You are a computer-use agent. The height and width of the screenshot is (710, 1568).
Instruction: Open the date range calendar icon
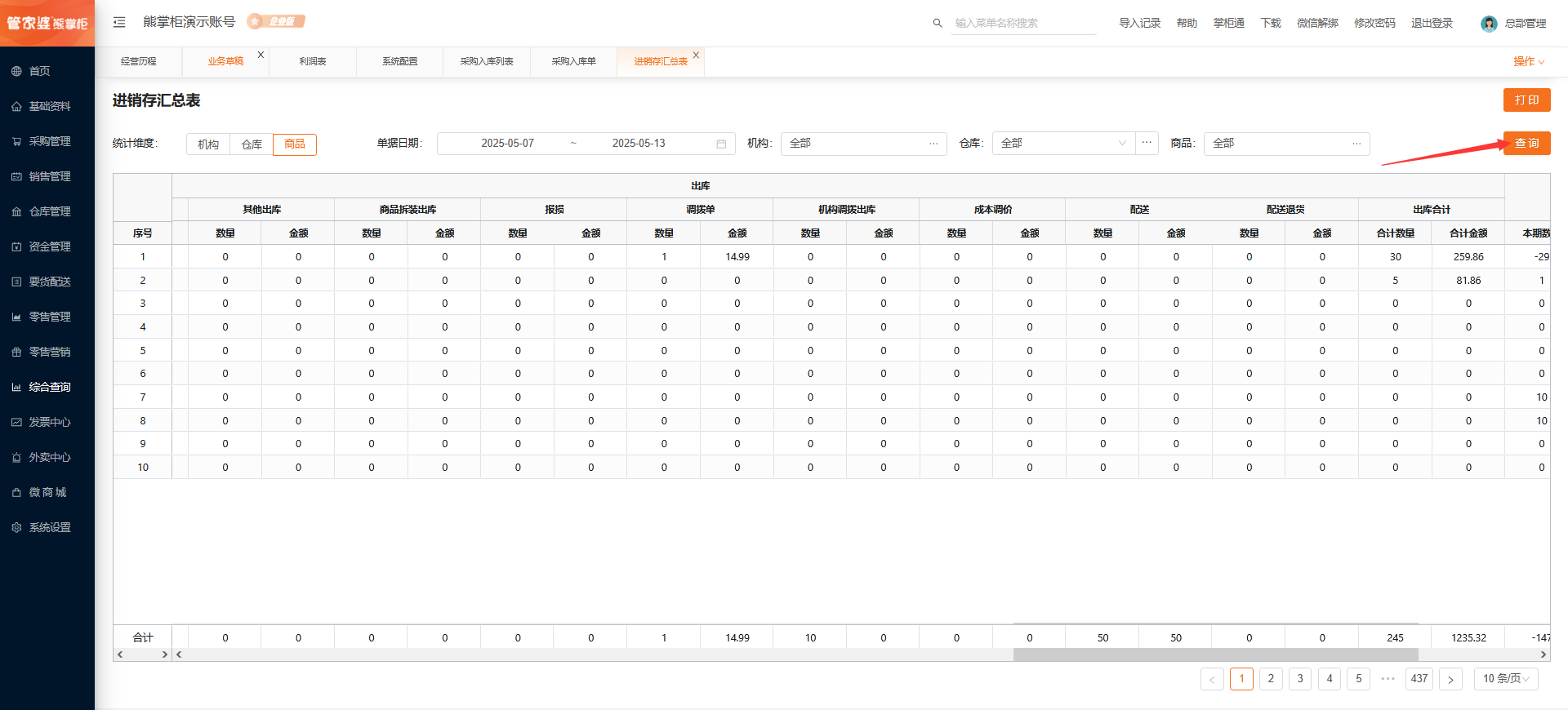(x=721, y=144)
